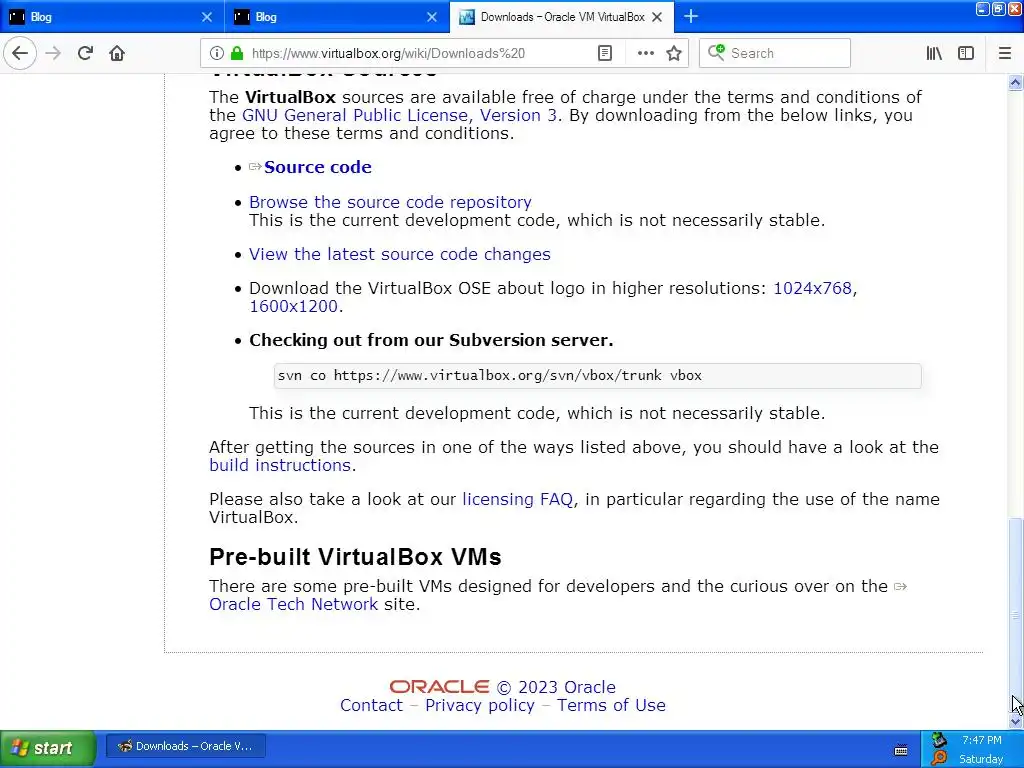Viewport: 1024px width, 768px height.
Task: Open View the latest source code changes
Action: (400, 254)
